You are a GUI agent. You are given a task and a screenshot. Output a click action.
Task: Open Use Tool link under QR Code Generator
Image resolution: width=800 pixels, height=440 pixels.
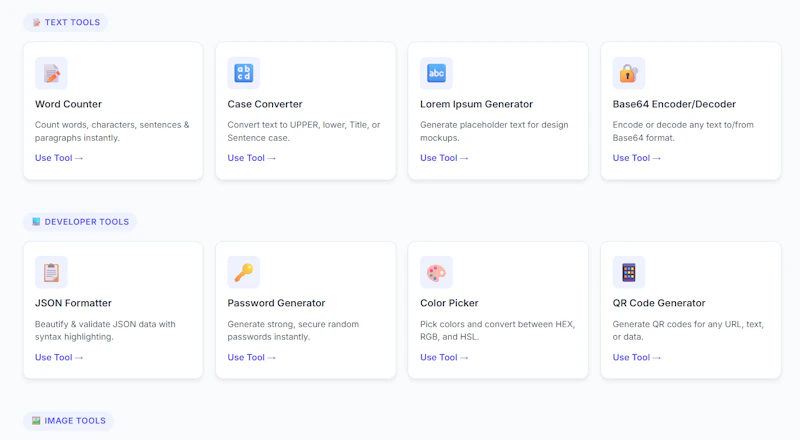tap(637, 357)
